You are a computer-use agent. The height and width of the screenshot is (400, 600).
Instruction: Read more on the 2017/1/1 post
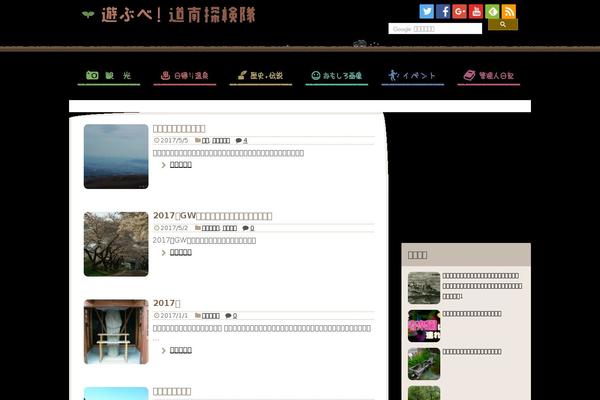coord(181,350)
